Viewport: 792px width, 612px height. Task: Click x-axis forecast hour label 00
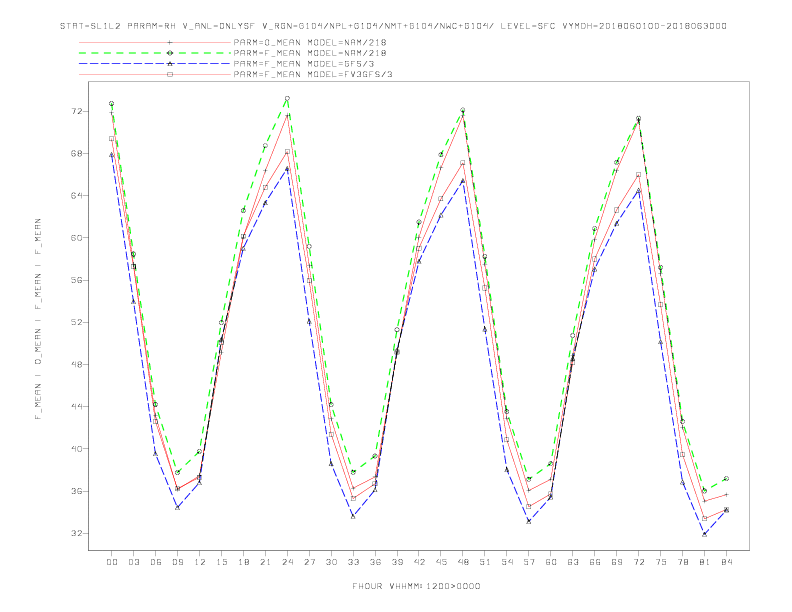coord(112,562)
